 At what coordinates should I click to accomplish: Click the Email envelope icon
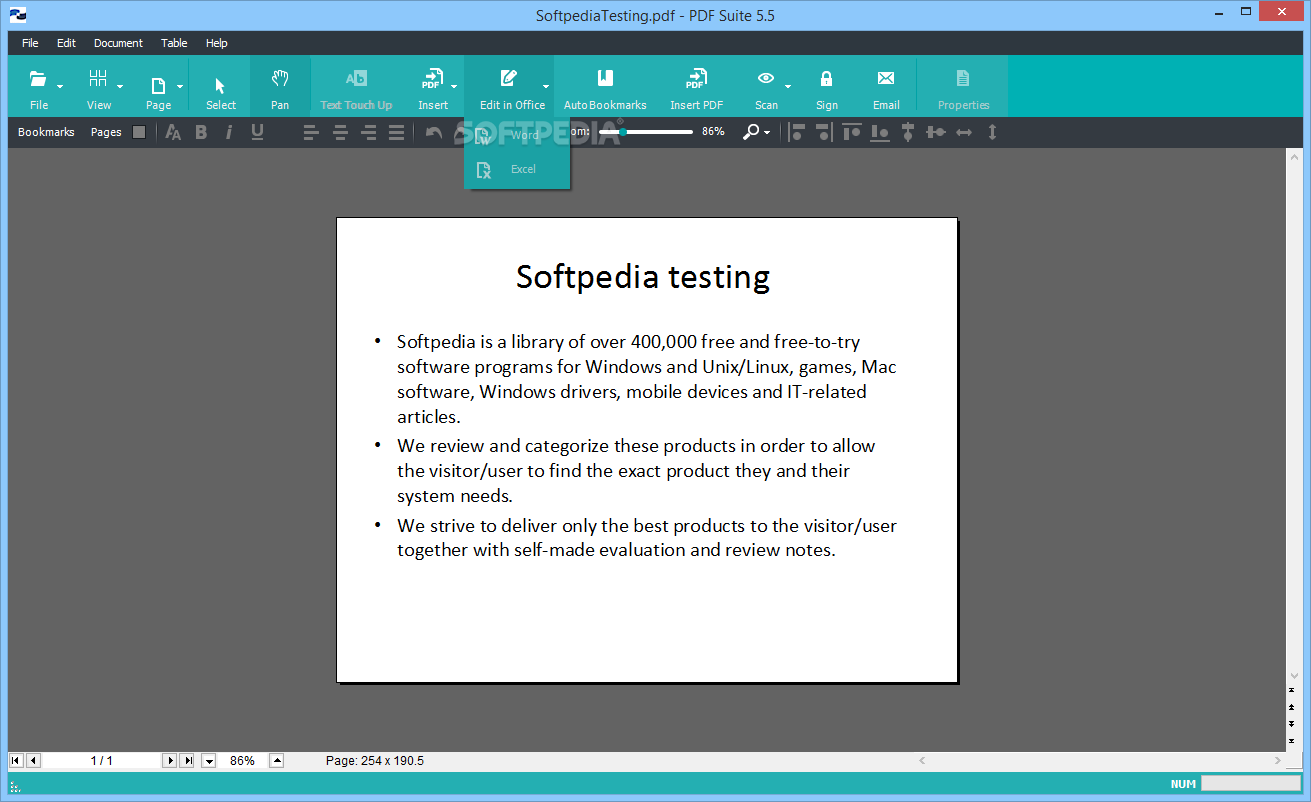[886, 79]
